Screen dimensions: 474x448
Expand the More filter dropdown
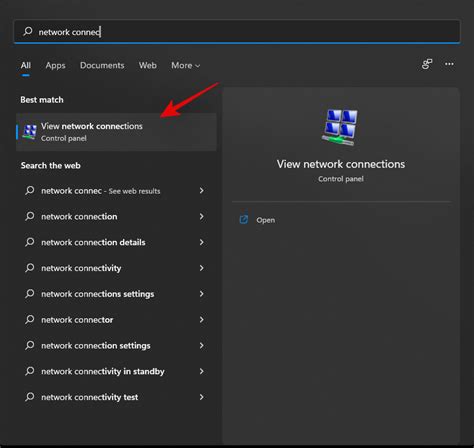point(186,65)
